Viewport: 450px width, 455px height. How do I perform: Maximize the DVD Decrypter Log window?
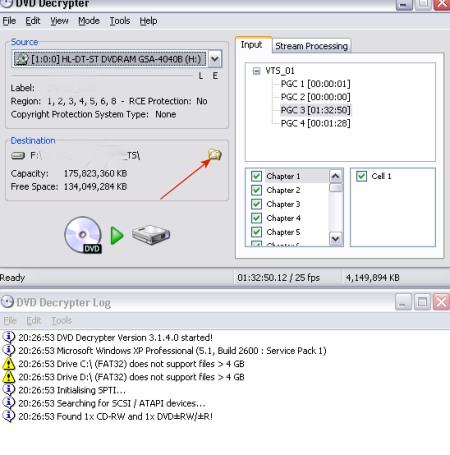(423, 302)
